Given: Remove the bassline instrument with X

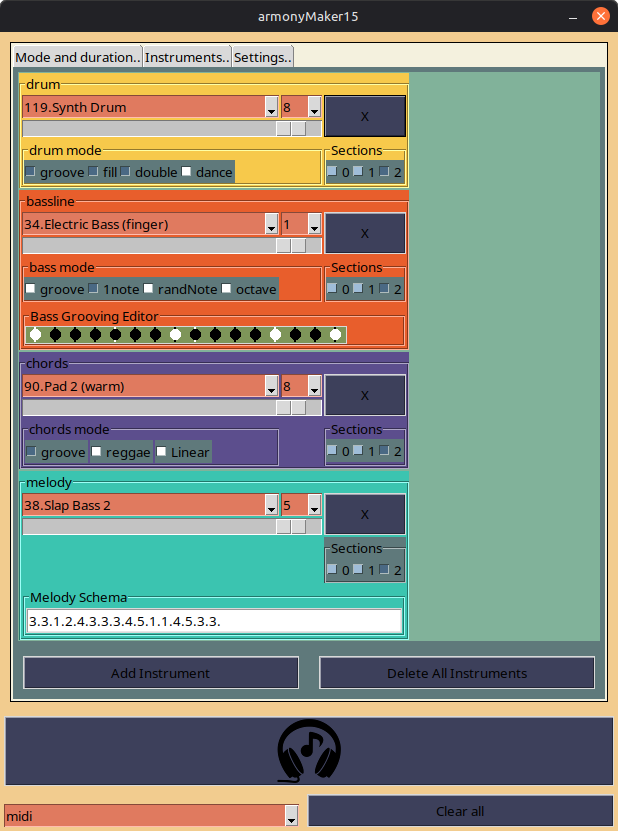Looking at the screenshot, I should (x=365, y=234).
